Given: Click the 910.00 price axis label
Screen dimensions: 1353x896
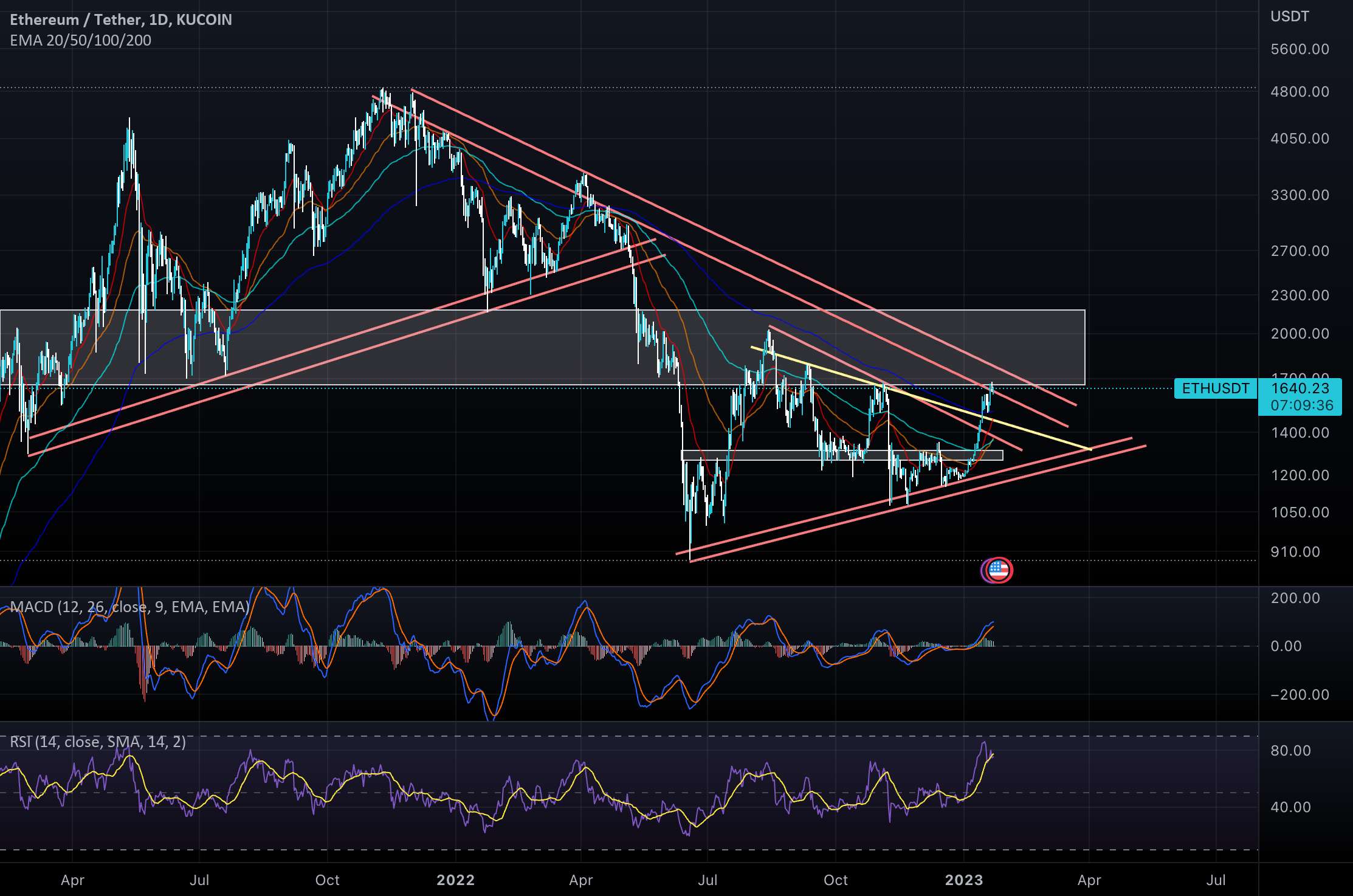Looking at the screenshot, I should click(1295, 552).
